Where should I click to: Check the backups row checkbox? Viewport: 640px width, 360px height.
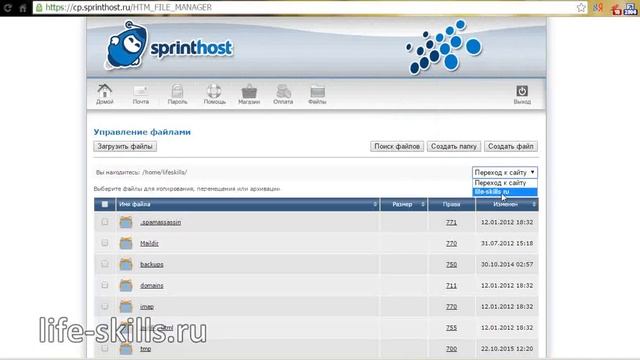click(105, 264)
